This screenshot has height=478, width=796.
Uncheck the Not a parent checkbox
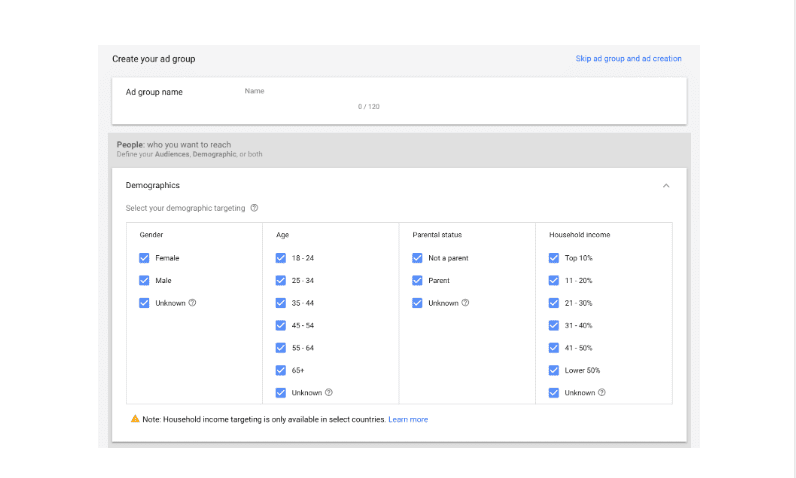pos(417,258)
